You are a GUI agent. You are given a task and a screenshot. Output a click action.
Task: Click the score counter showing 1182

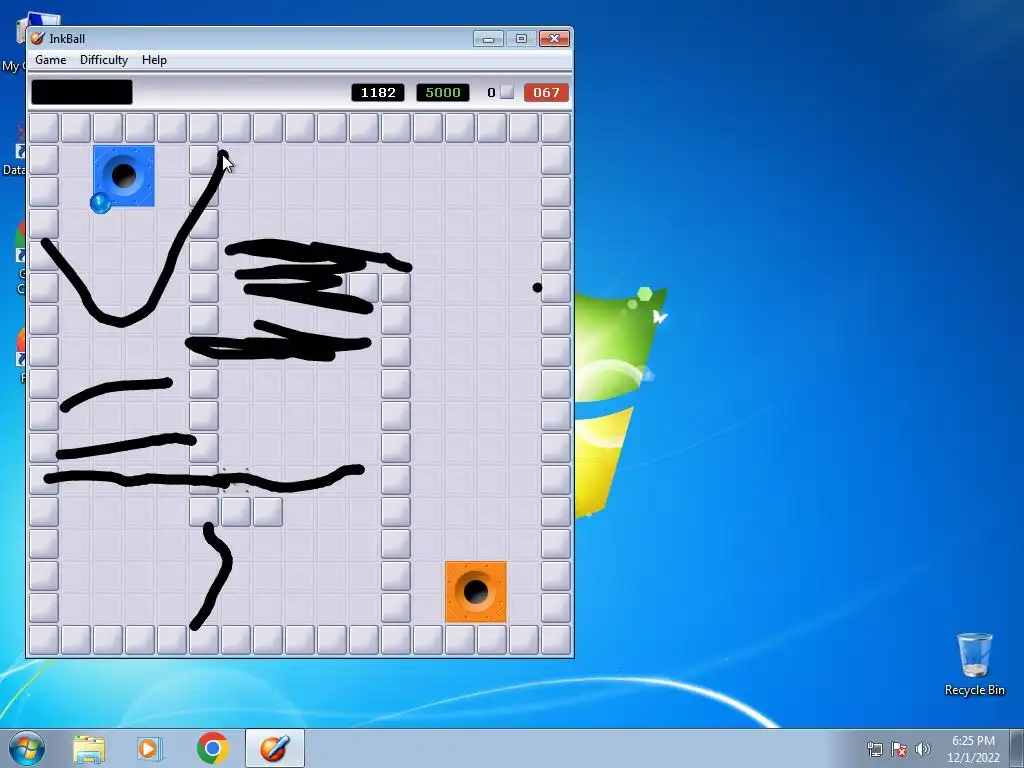378,93
